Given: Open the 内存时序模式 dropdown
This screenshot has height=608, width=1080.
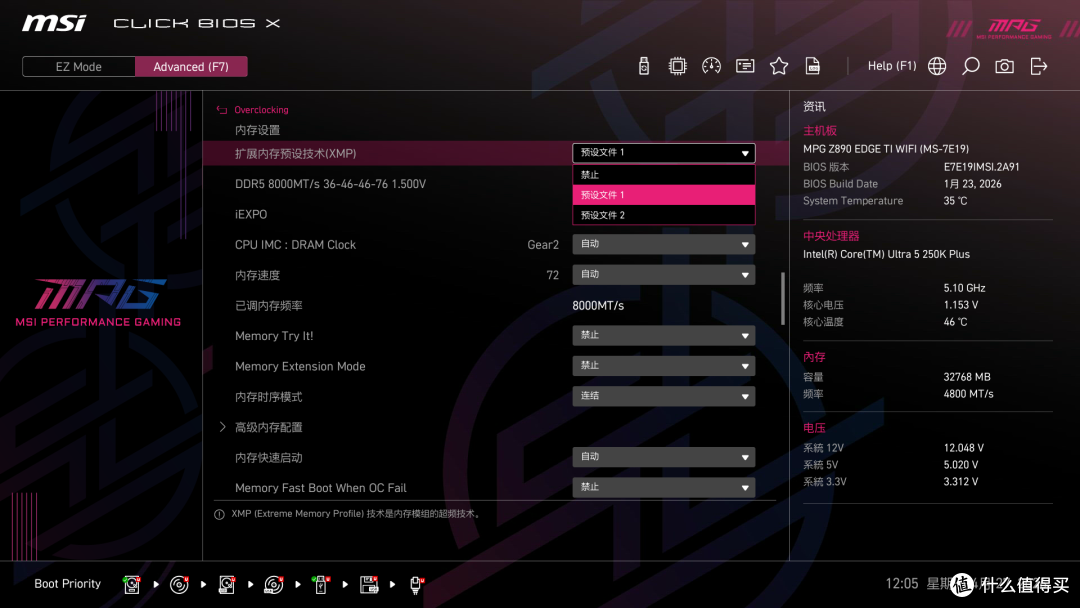Looking at the screenshot, I should [663, 396].
